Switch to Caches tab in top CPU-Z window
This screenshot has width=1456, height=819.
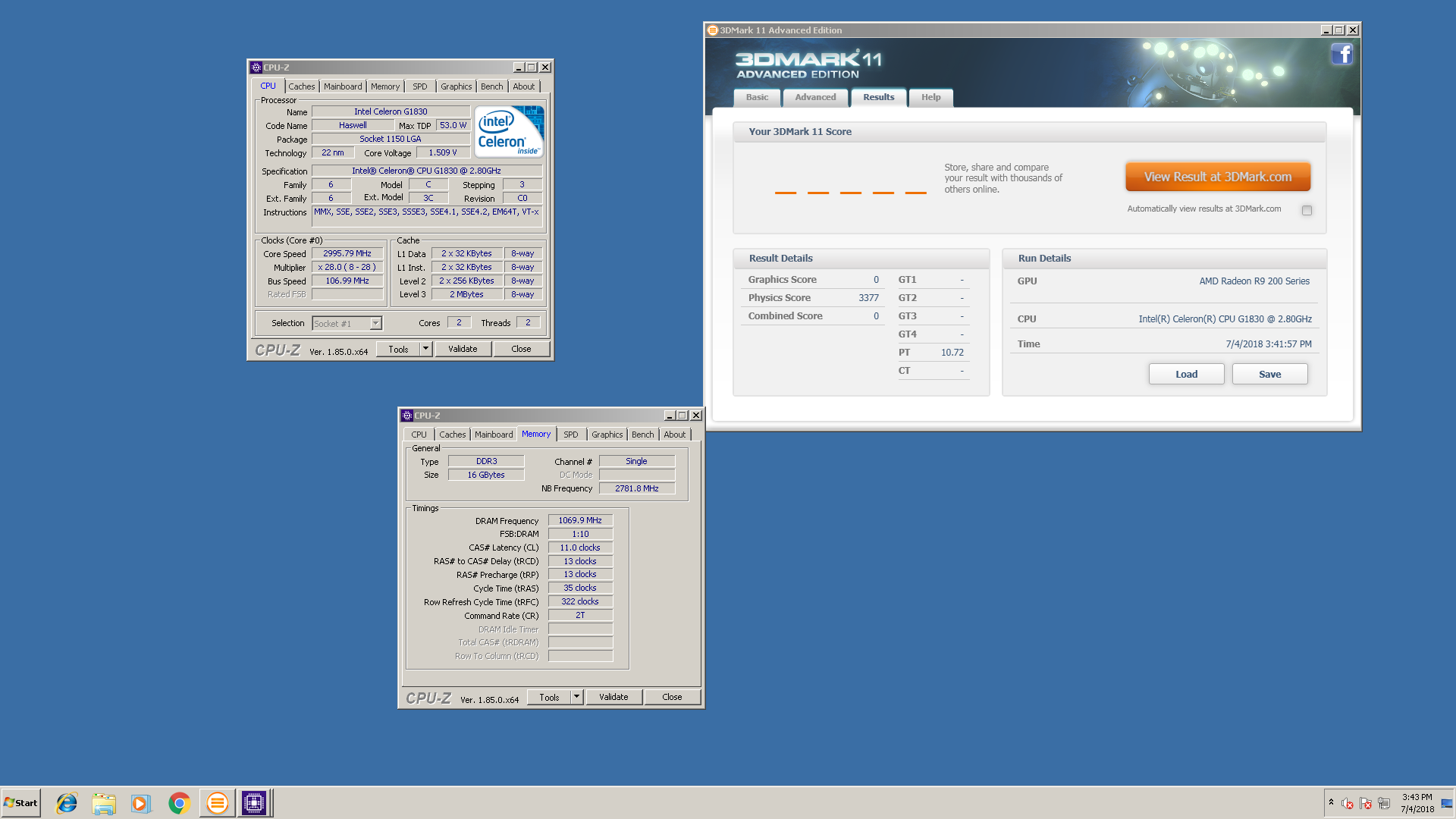pyautogui.click(x=302, y=86)
